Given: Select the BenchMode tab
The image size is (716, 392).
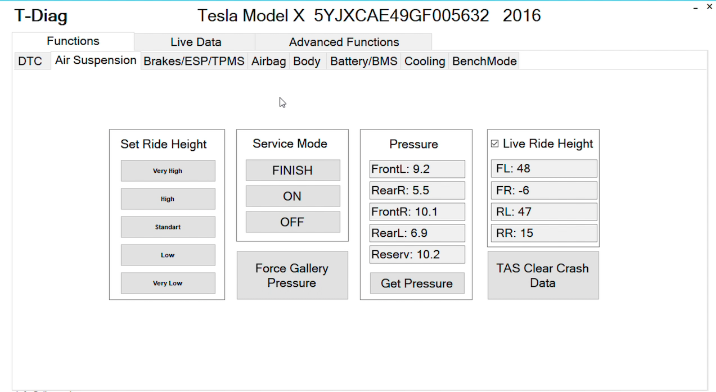Looking at the screenshot, I should point(484,61).
